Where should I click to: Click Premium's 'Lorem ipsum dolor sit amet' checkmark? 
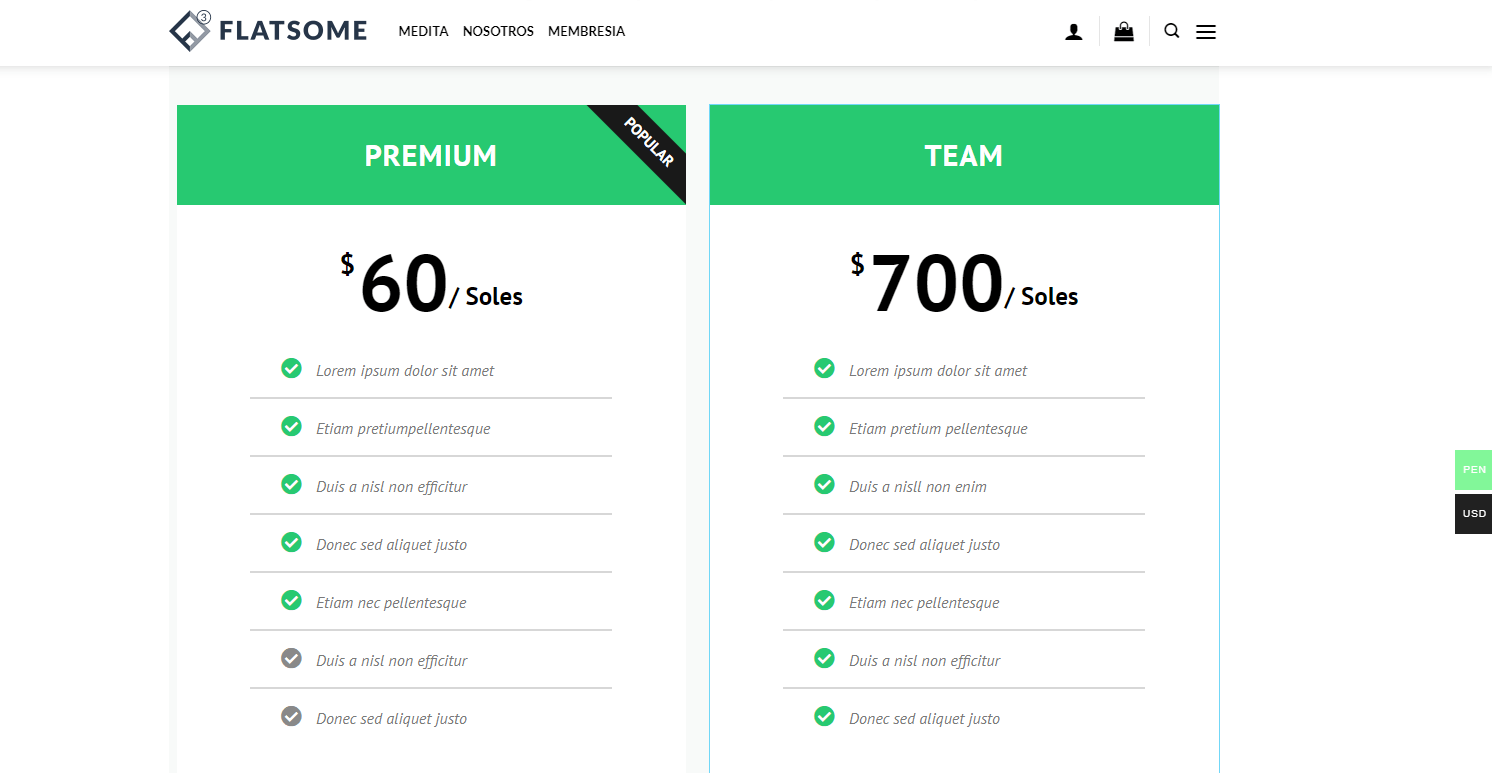(x=291, y=368)
